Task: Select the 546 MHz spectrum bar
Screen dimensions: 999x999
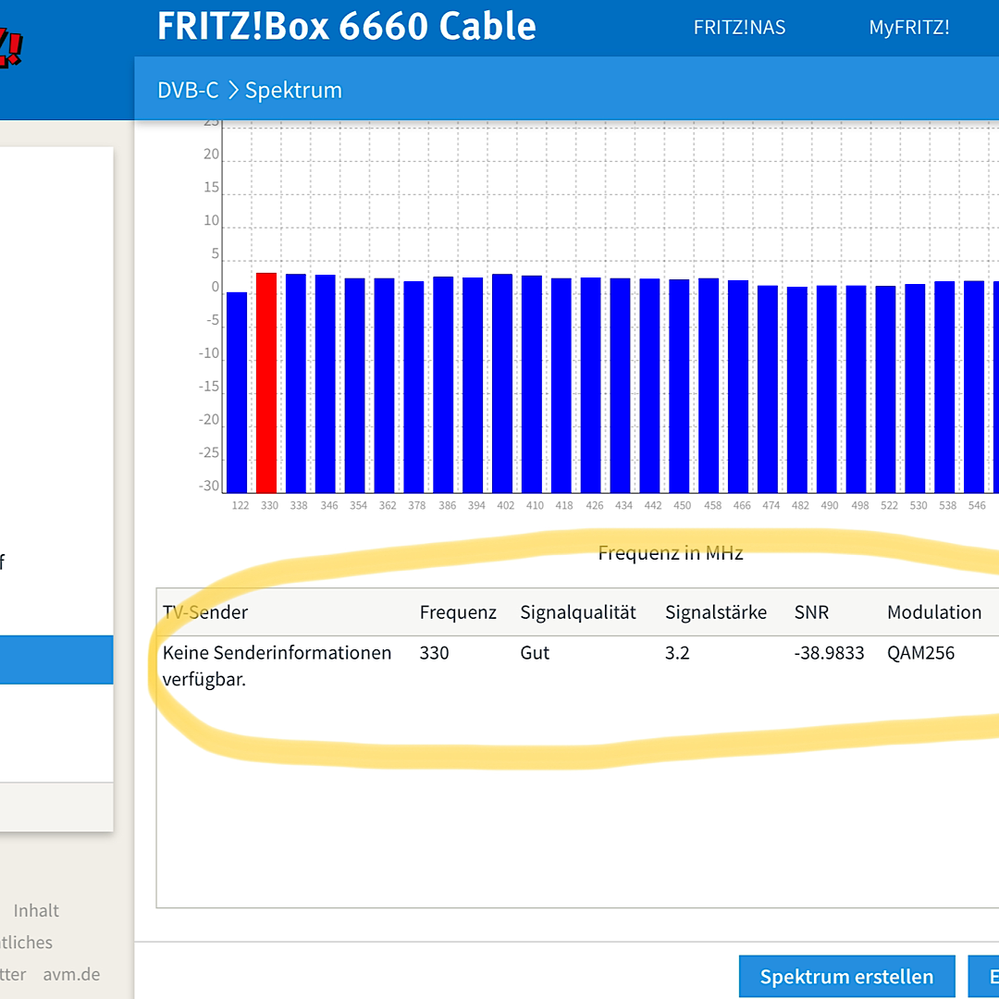Action: [974, 387]
